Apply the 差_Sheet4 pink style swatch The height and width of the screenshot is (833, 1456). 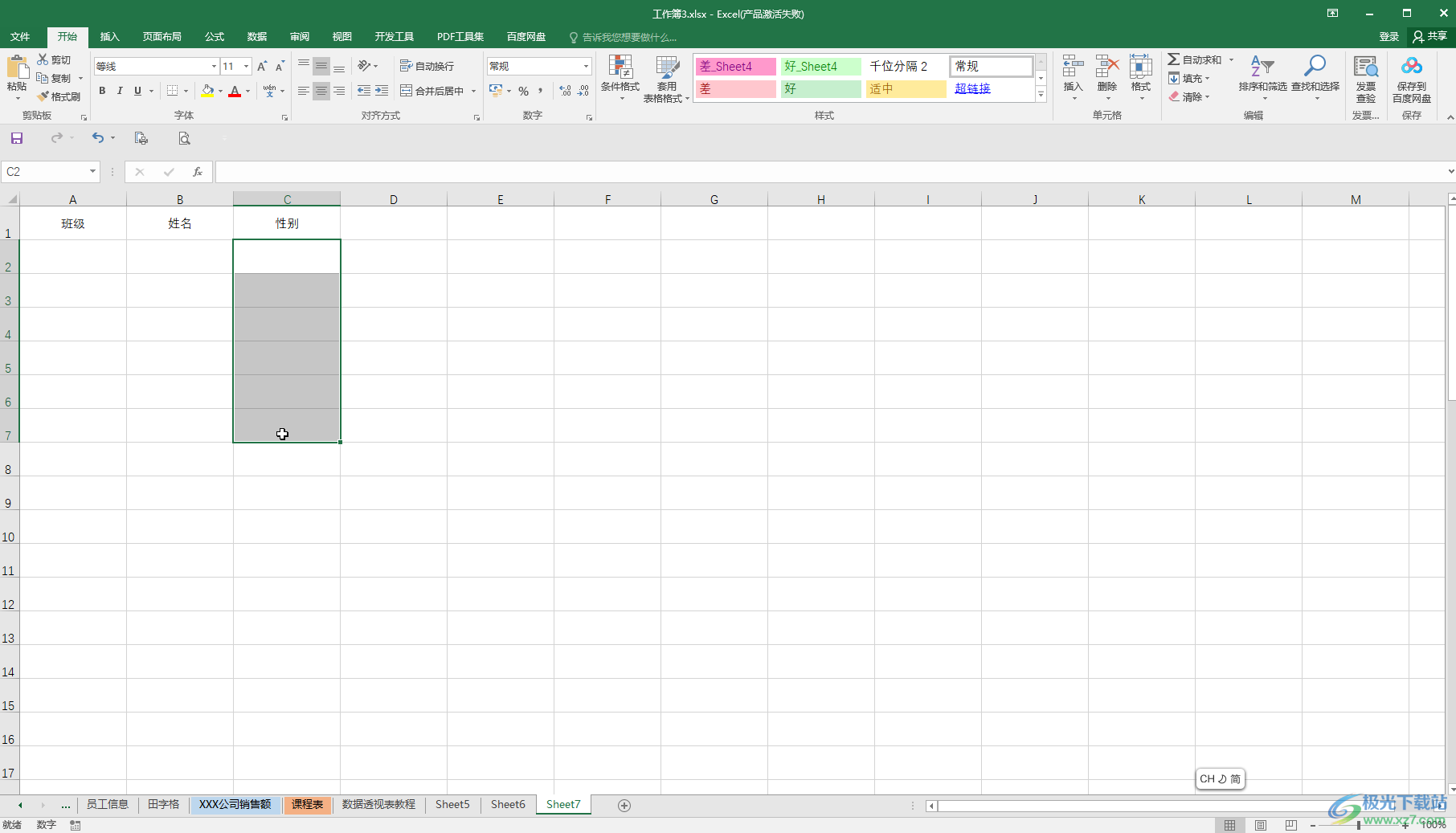click(736, 66)
